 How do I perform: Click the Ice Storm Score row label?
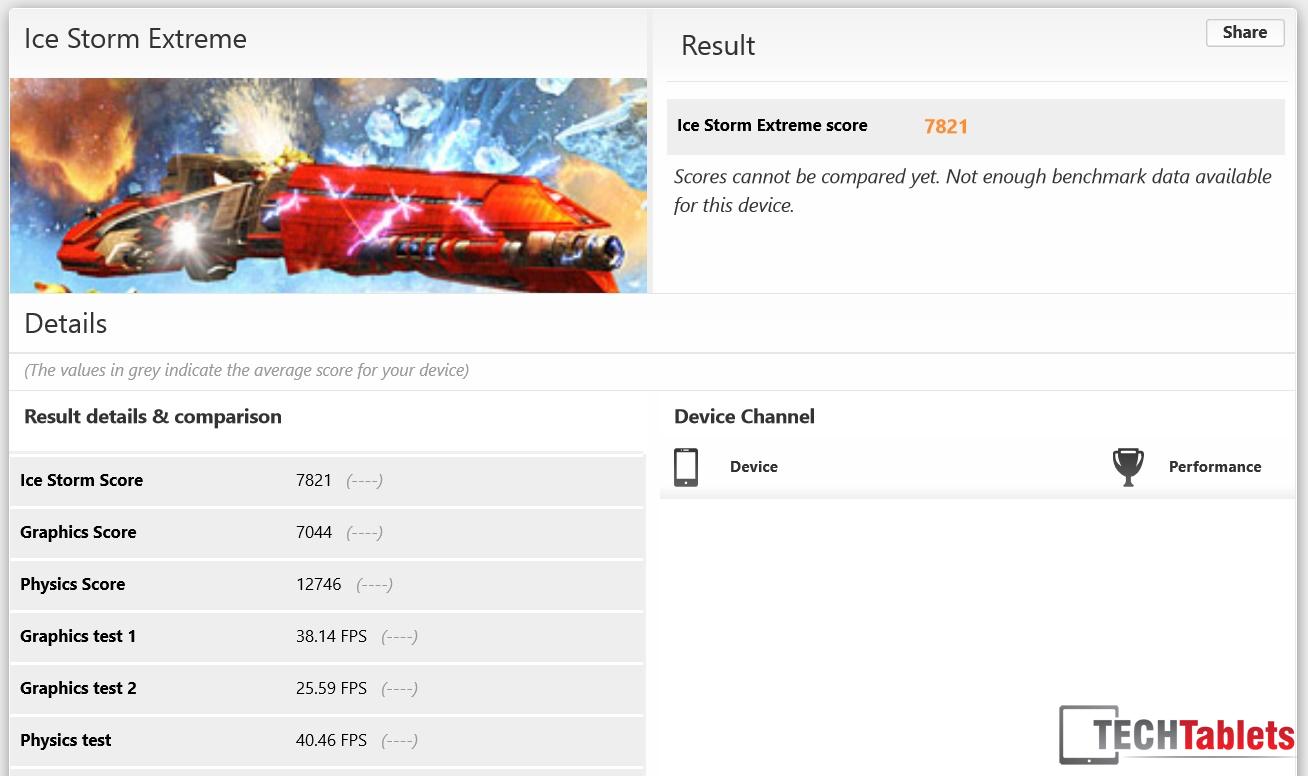pyautogui.click(x=81, y=480)
